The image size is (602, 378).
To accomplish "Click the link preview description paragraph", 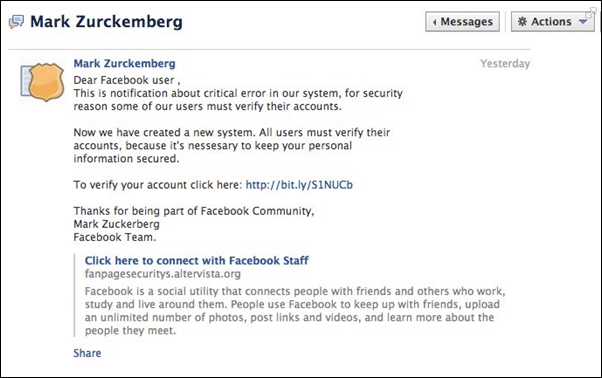I will (295, 311).
